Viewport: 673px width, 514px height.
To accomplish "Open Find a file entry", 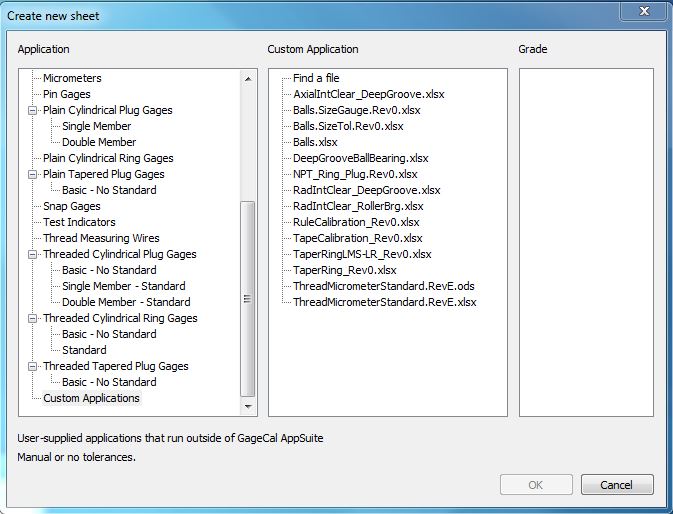I will click(x=316, y=78).
